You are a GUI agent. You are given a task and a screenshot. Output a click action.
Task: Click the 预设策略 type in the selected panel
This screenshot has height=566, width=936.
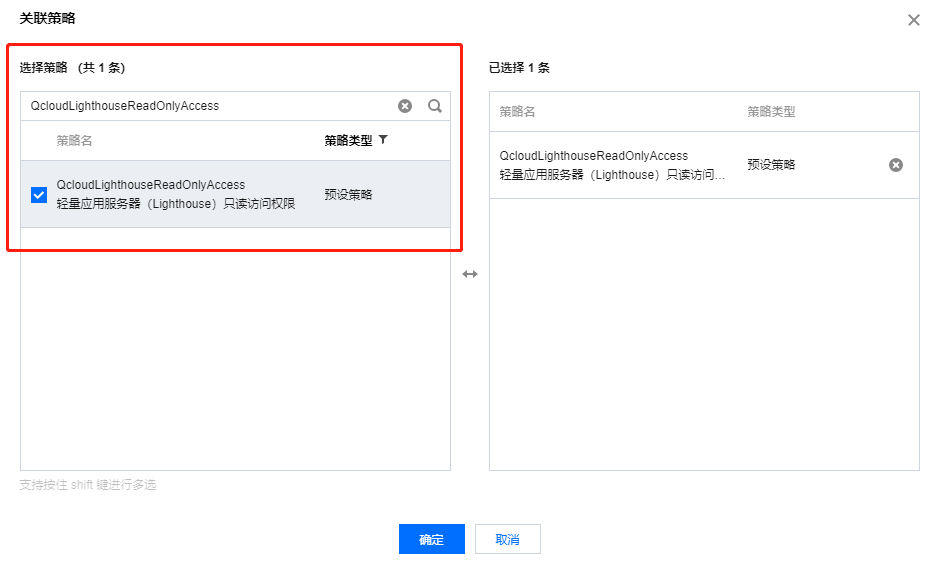[771, 165]
